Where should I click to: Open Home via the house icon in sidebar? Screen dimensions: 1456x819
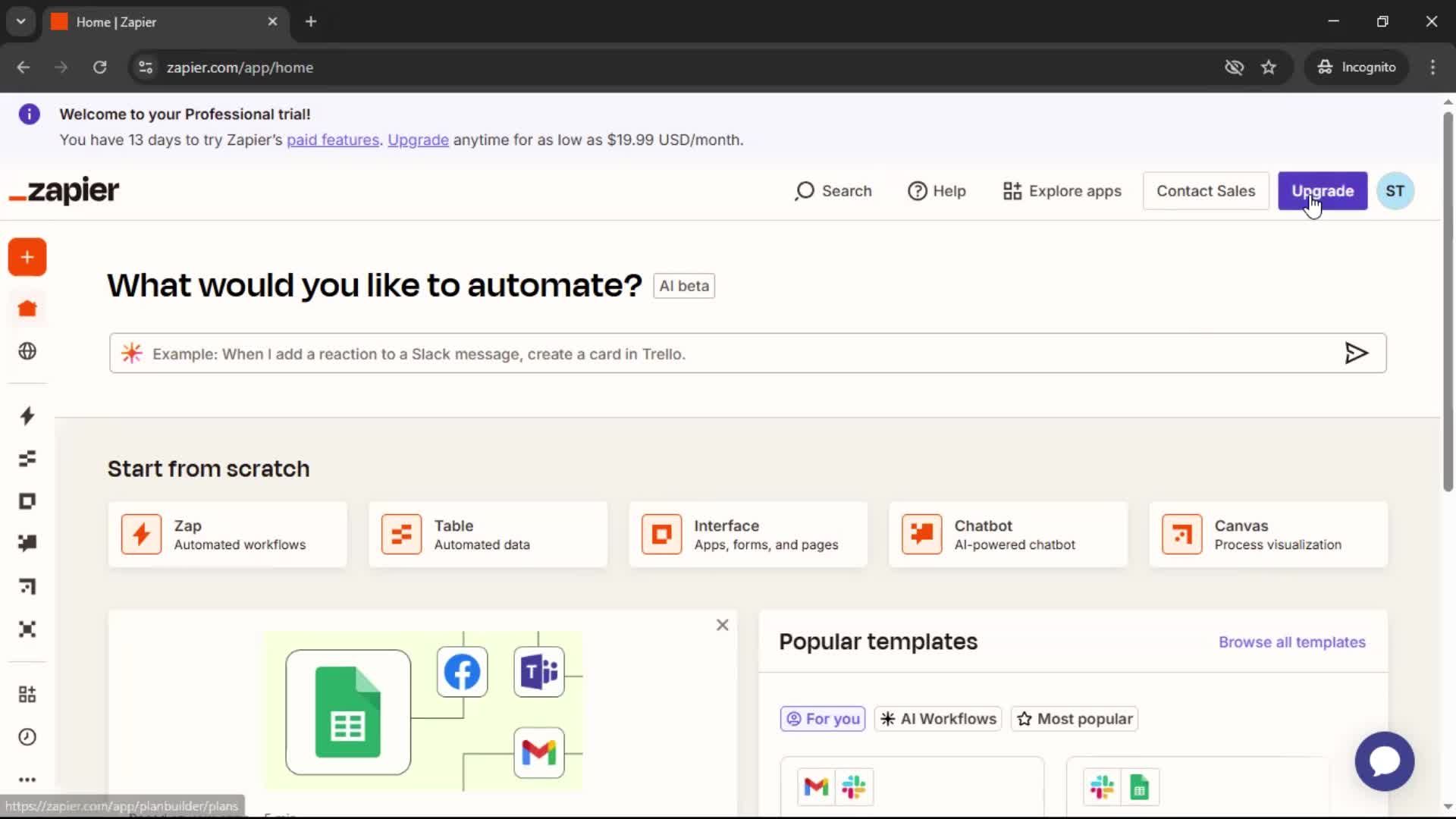point(27,308)
